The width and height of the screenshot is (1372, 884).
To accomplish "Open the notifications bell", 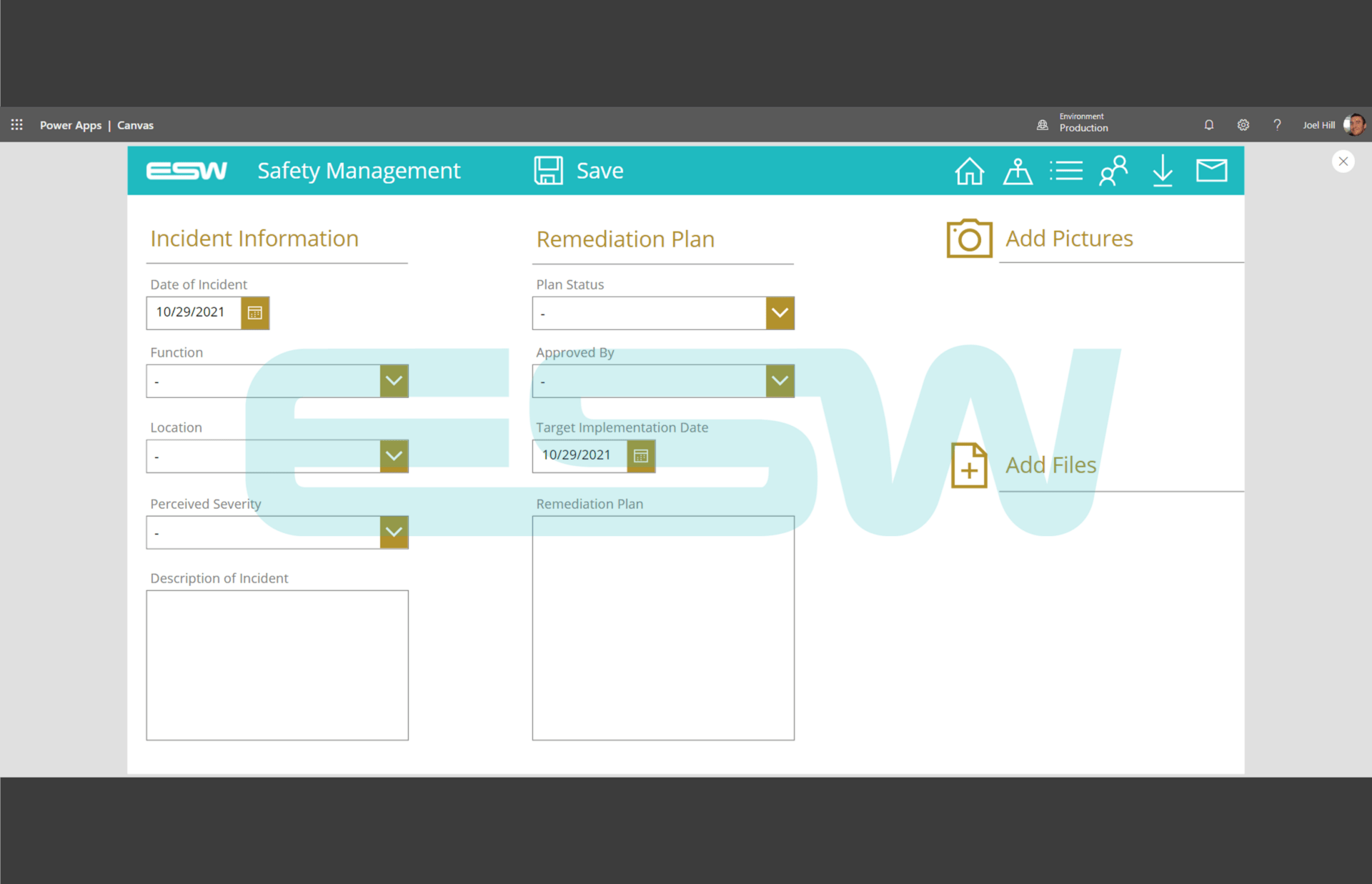I will [1209, 124].
